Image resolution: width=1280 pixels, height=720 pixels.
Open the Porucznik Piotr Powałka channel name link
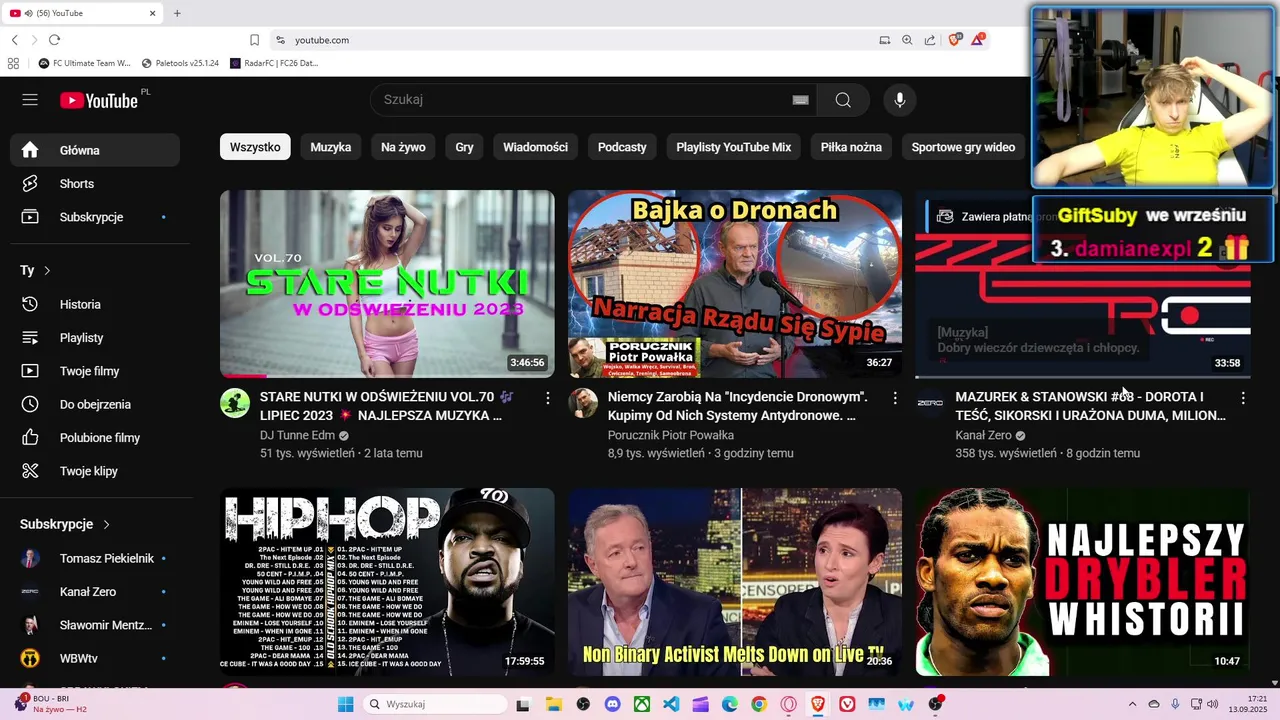click(x=671, y=436)
